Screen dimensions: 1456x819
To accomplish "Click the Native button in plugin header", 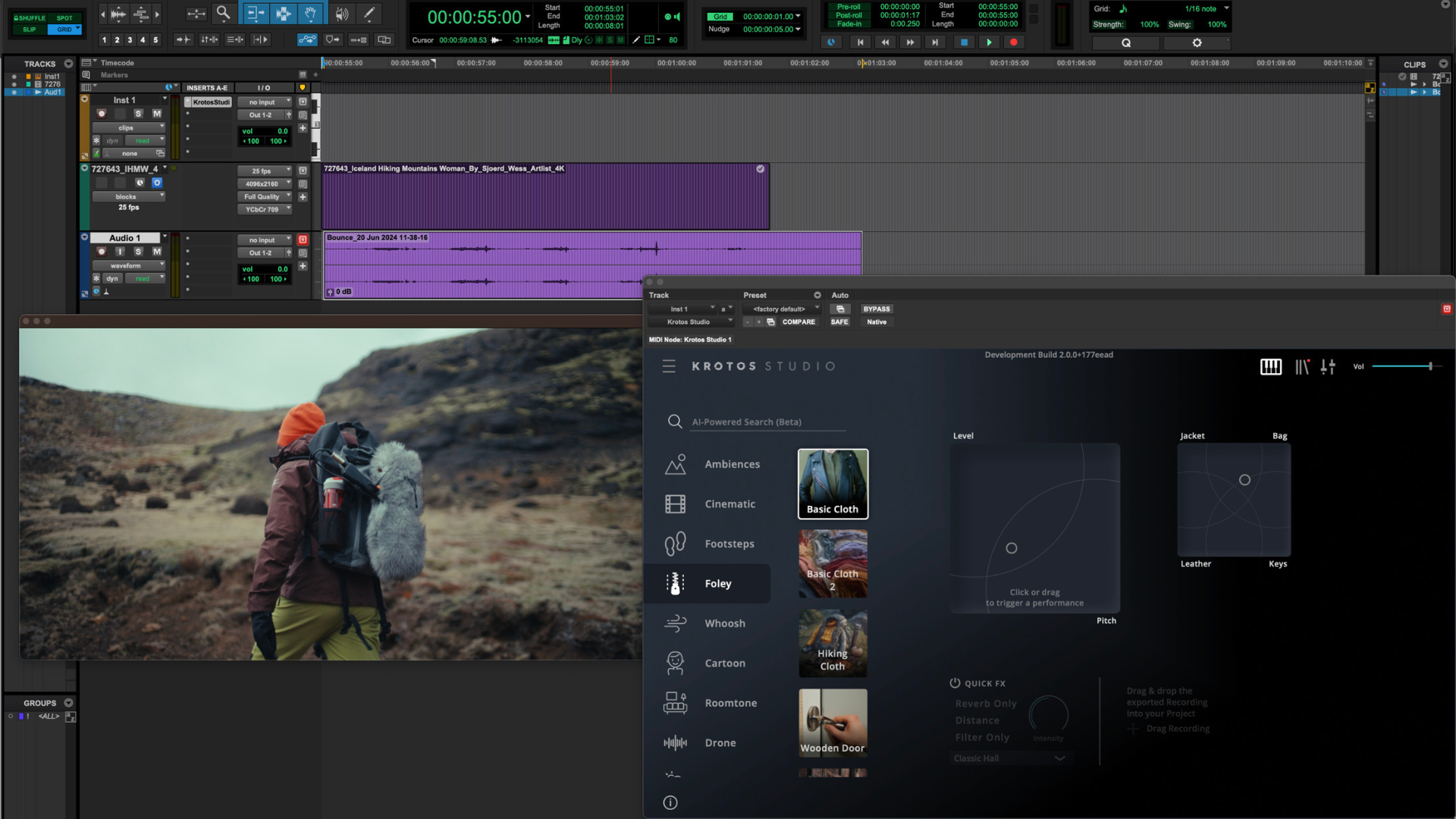I will point(875,321).
